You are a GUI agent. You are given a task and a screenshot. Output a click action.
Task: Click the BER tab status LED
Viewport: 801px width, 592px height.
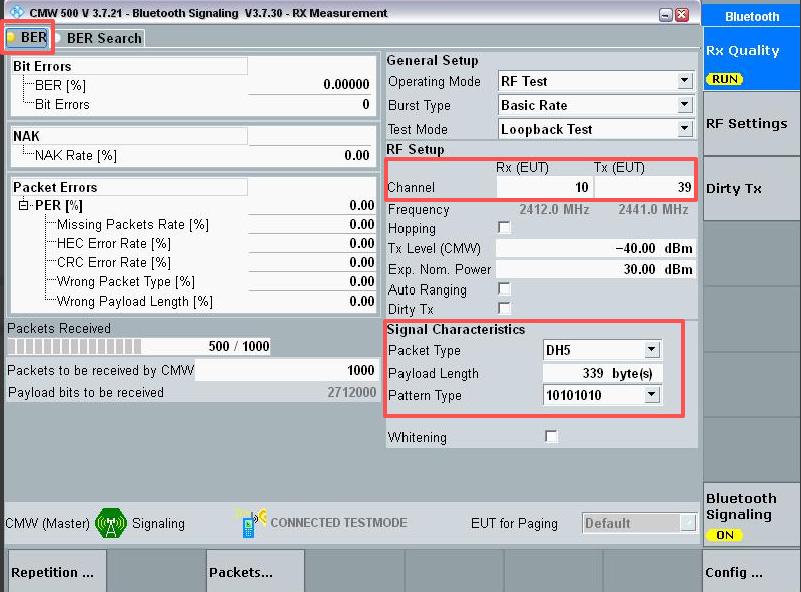click(x=11, y=37)
